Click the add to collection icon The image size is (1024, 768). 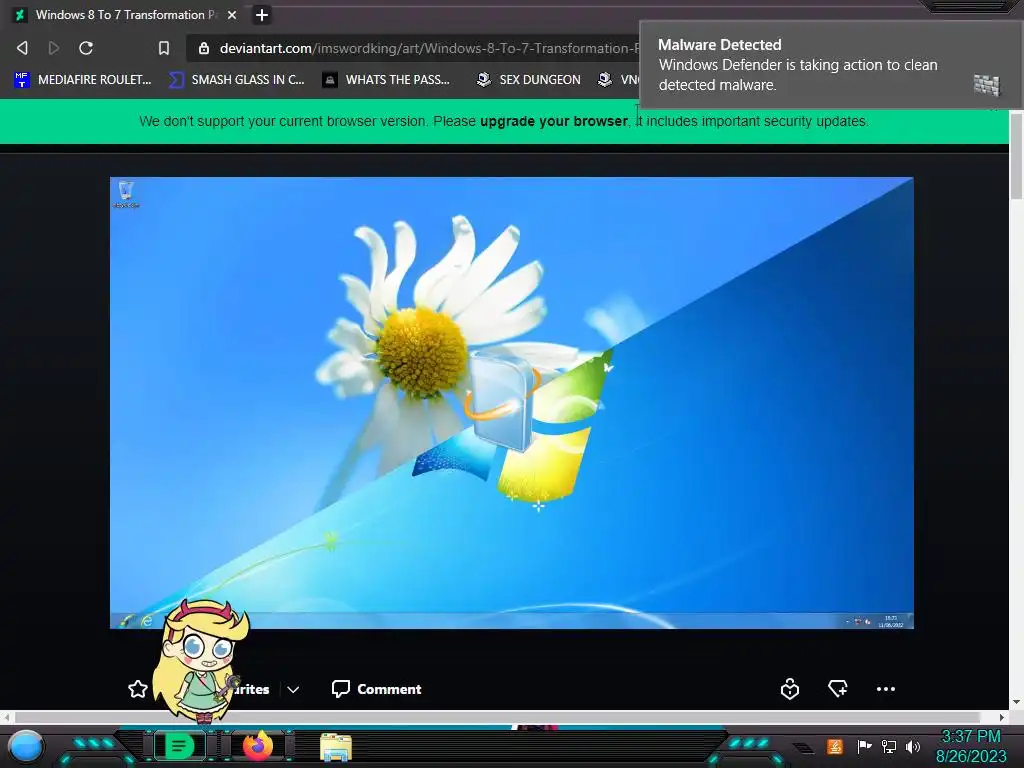pos(838,688)
